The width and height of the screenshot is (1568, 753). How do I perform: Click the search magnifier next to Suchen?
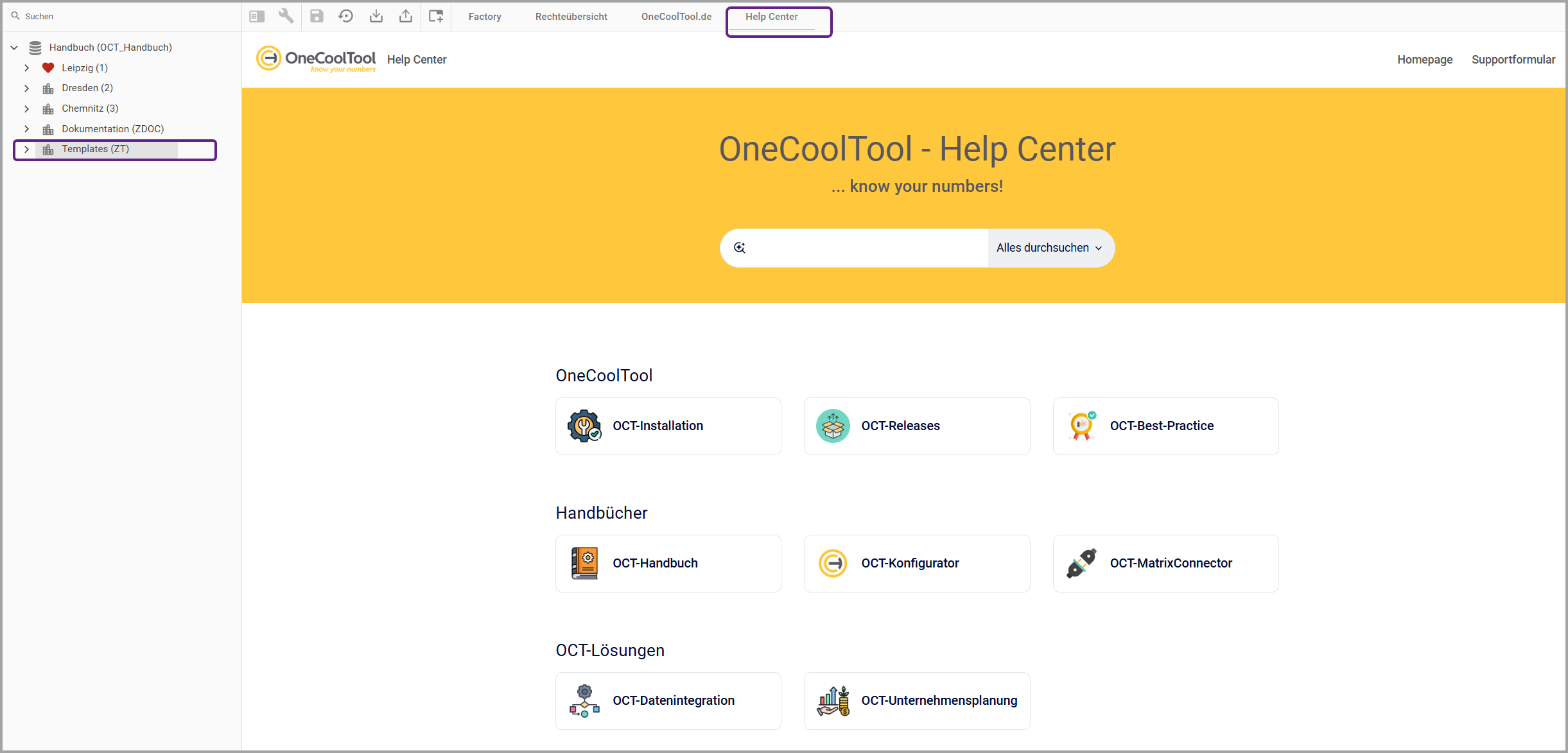[15, 16]
